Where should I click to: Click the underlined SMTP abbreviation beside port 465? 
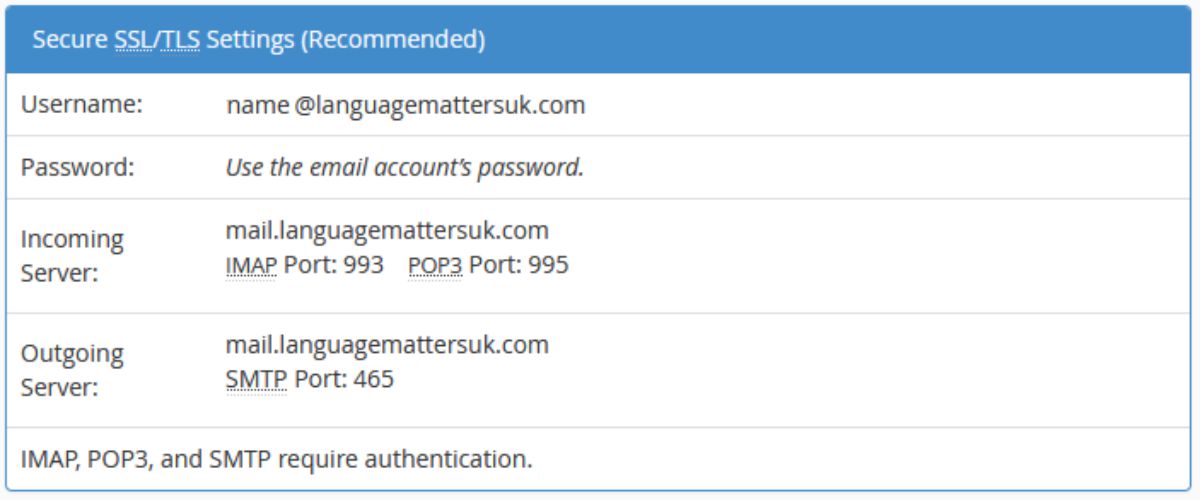coord(256,379)
